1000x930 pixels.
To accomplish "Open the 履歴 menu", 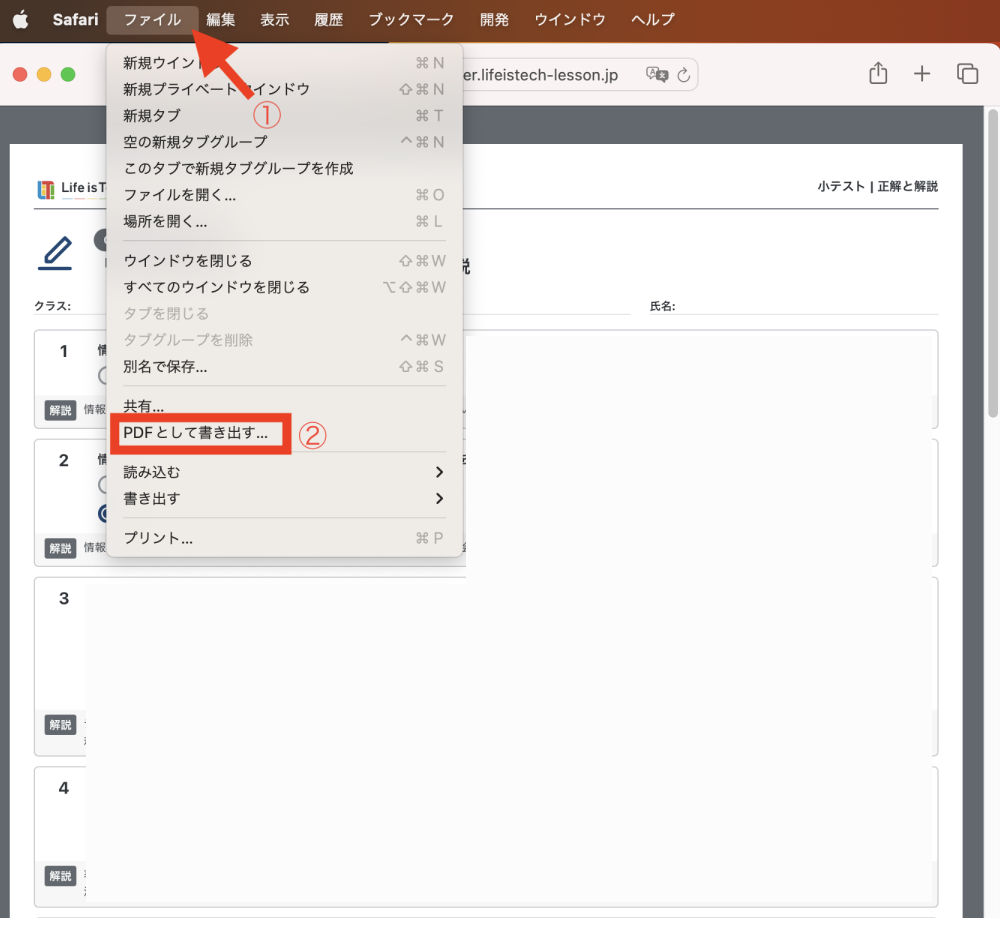I will point(329,19).
